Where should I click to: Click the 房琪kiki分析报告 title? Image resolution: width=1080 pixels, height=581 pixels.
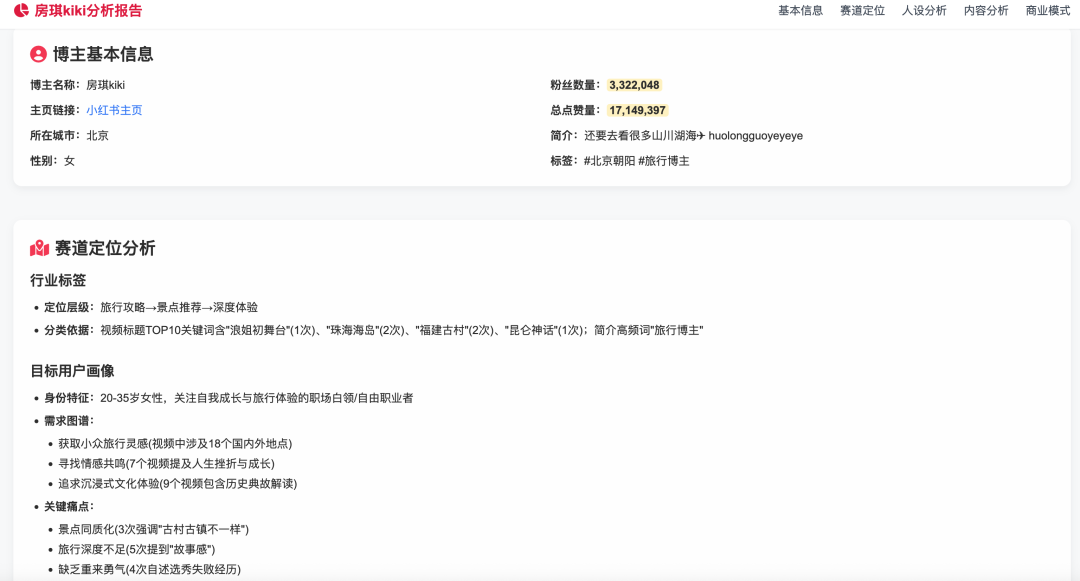(x=88, y=10)
